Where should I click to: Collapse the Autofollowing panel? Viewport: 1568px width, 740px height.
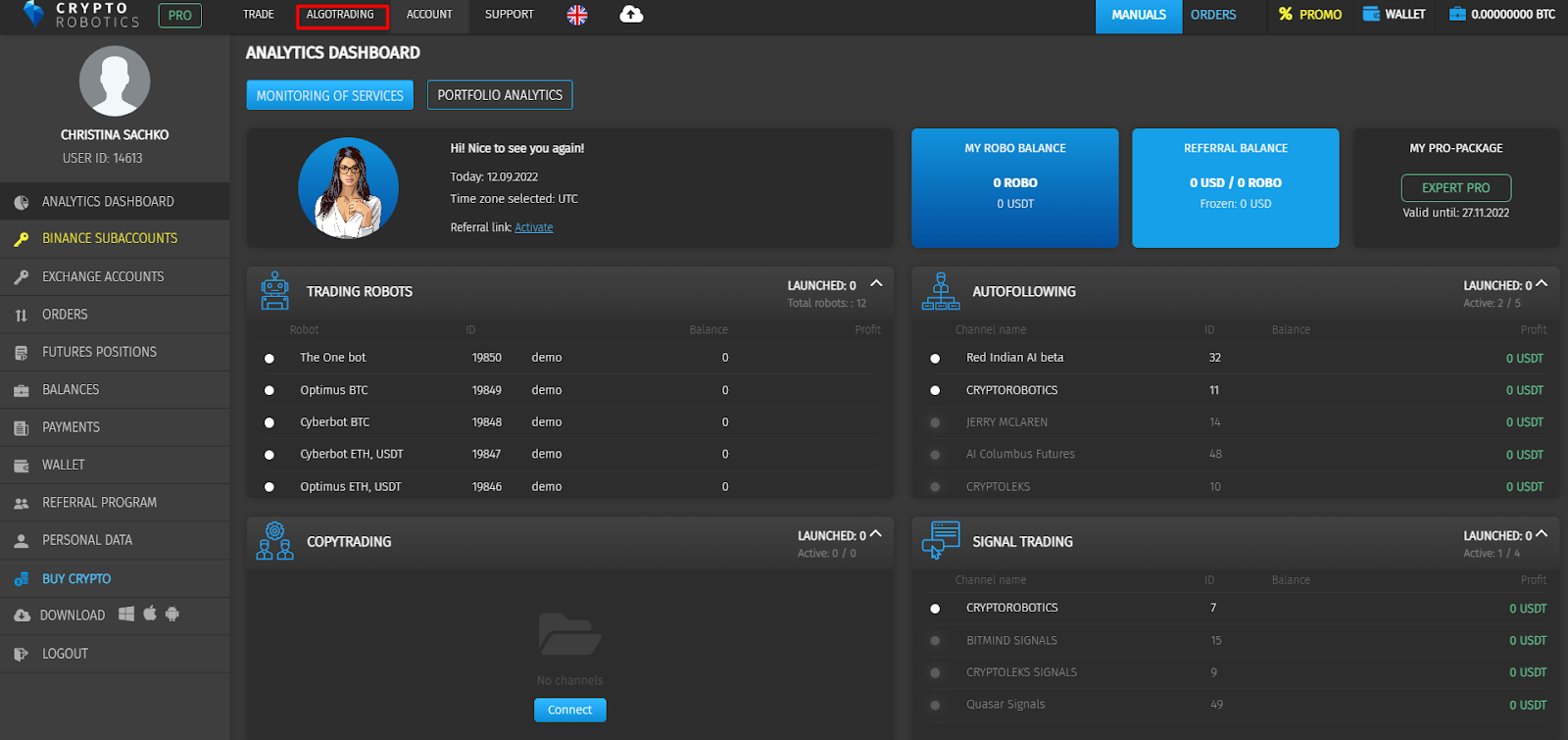1542,283
